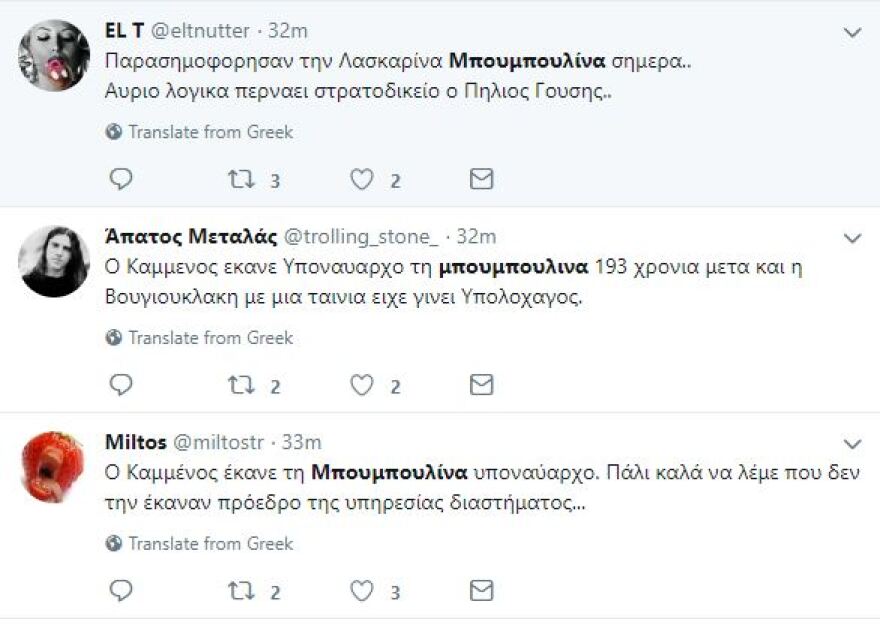
Task: Click the reply icon on EL T's tweet
Action: [121, 177]
